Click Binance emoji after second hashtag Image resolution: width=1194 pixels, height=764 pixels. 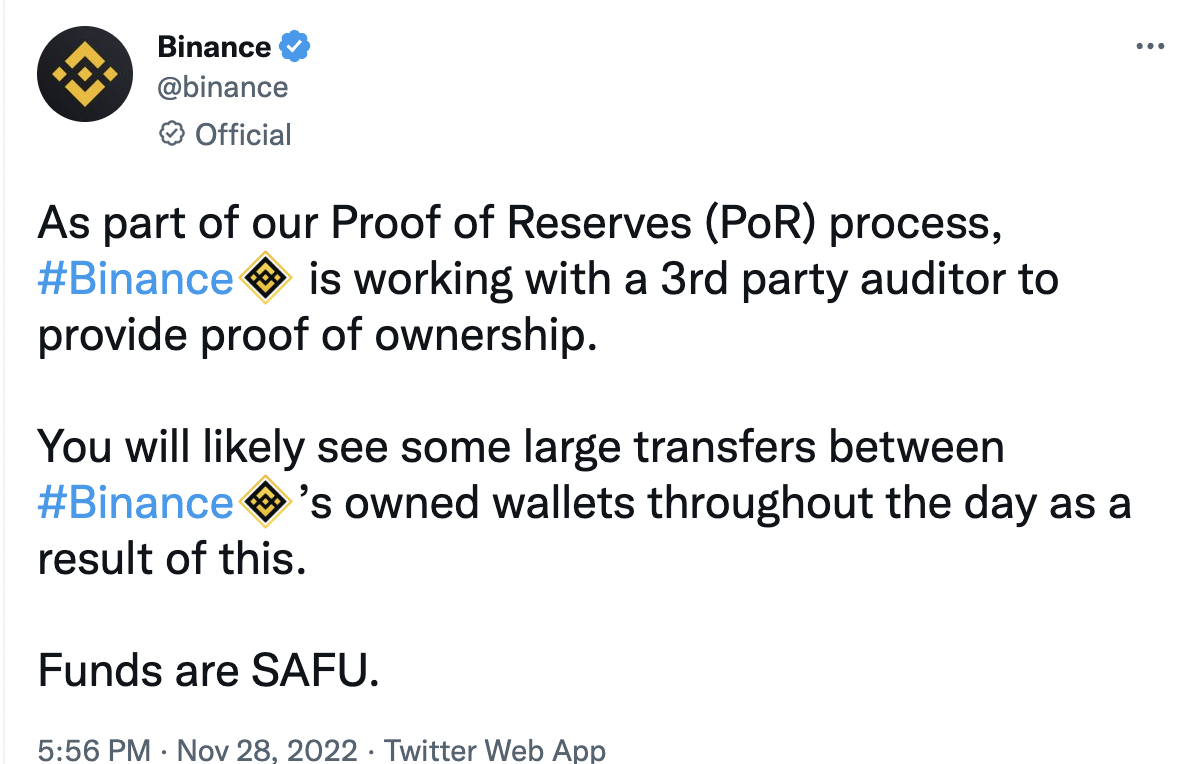tap(264, 502)
